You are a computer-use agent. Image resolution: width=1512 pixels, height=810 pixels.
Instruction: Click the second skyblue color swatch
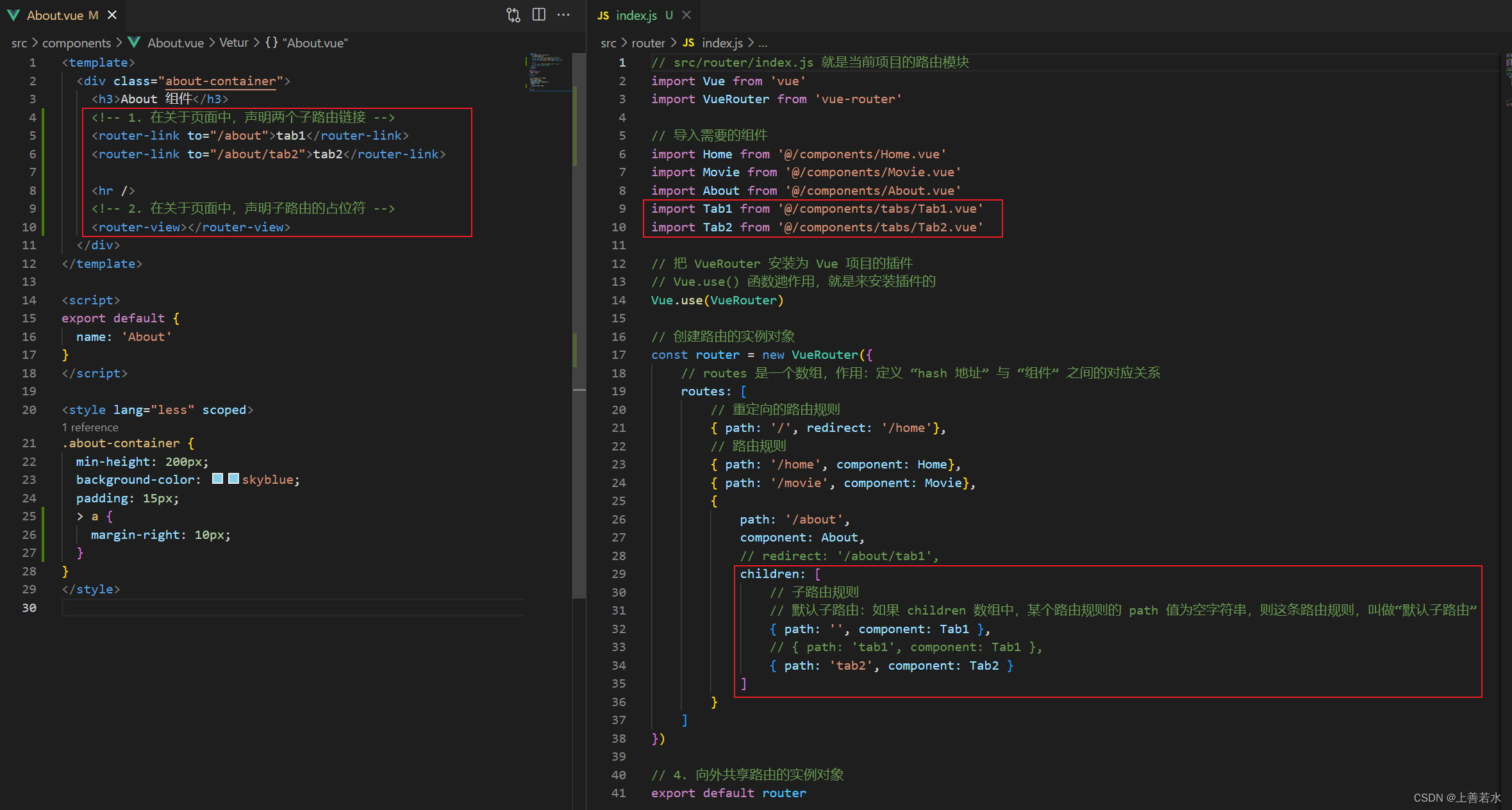233,479
